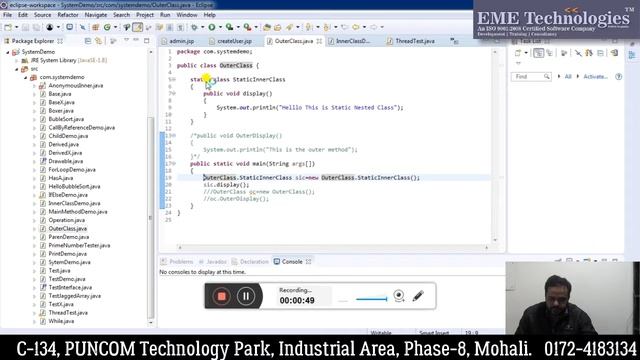Click the Back navigation arrow icon

tap(356, 27)
